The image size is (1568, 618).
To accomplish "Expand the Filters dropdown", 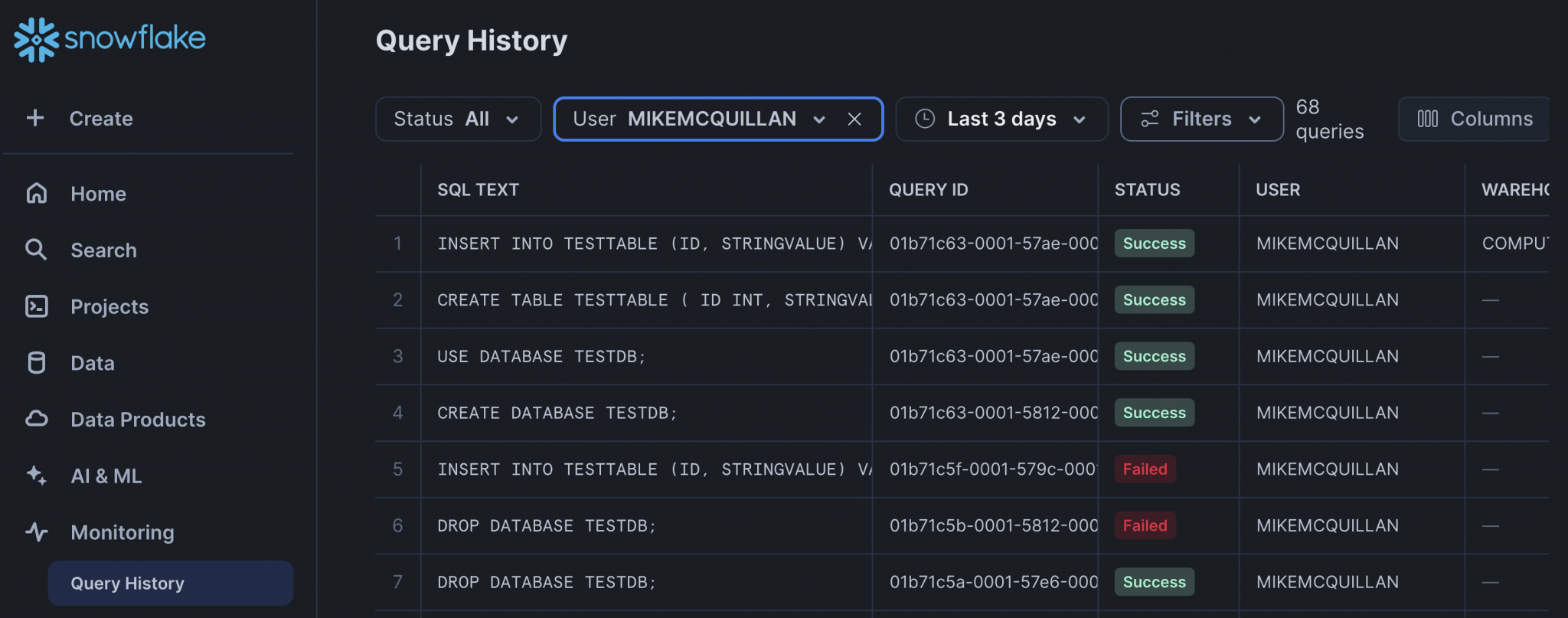I will coord(1201,119).
